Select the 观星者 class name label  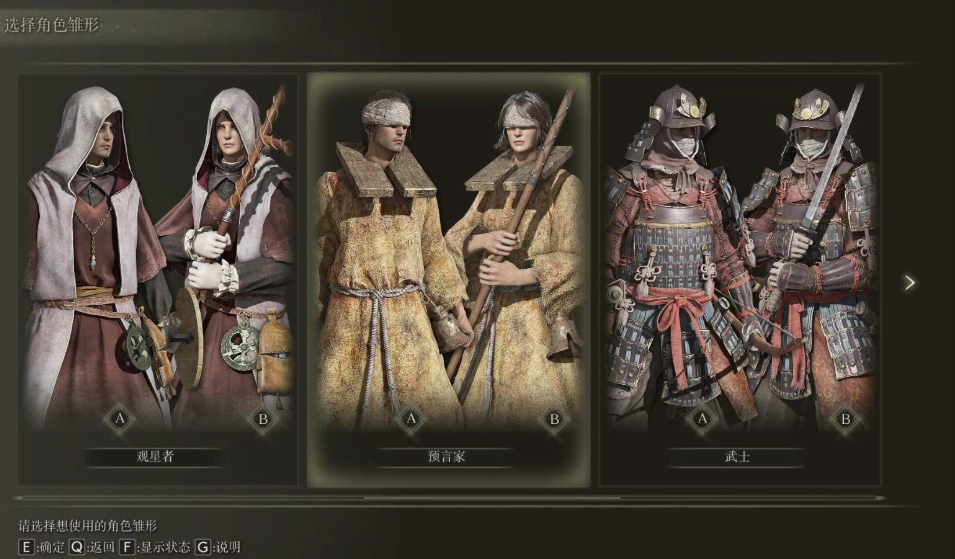[x=155, y=457]
